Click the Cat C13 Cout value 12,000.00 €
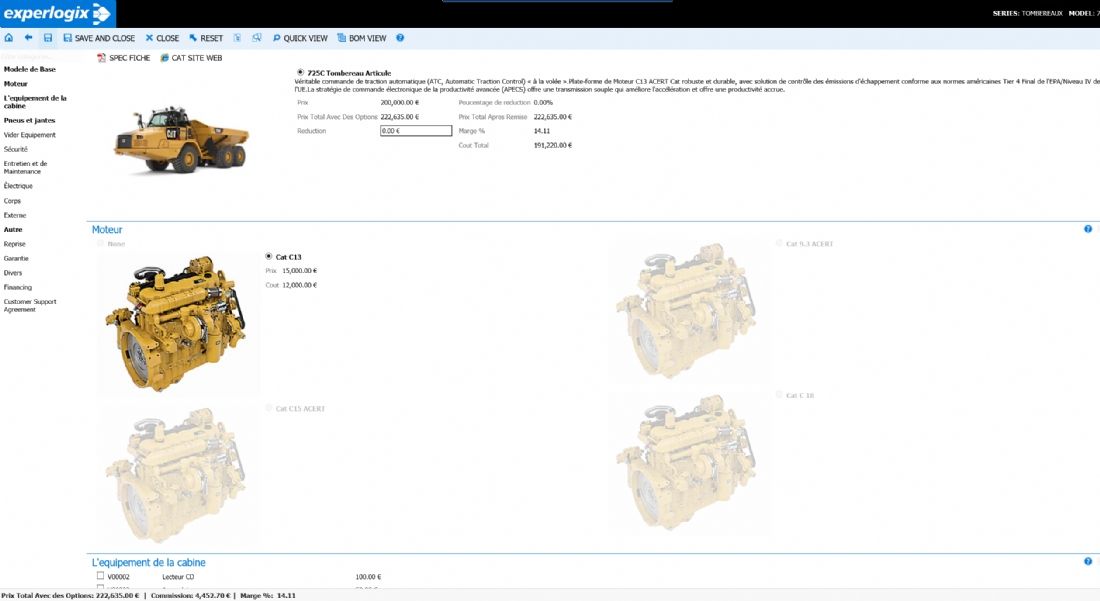The image size is (1100, 601). point(300,285)
